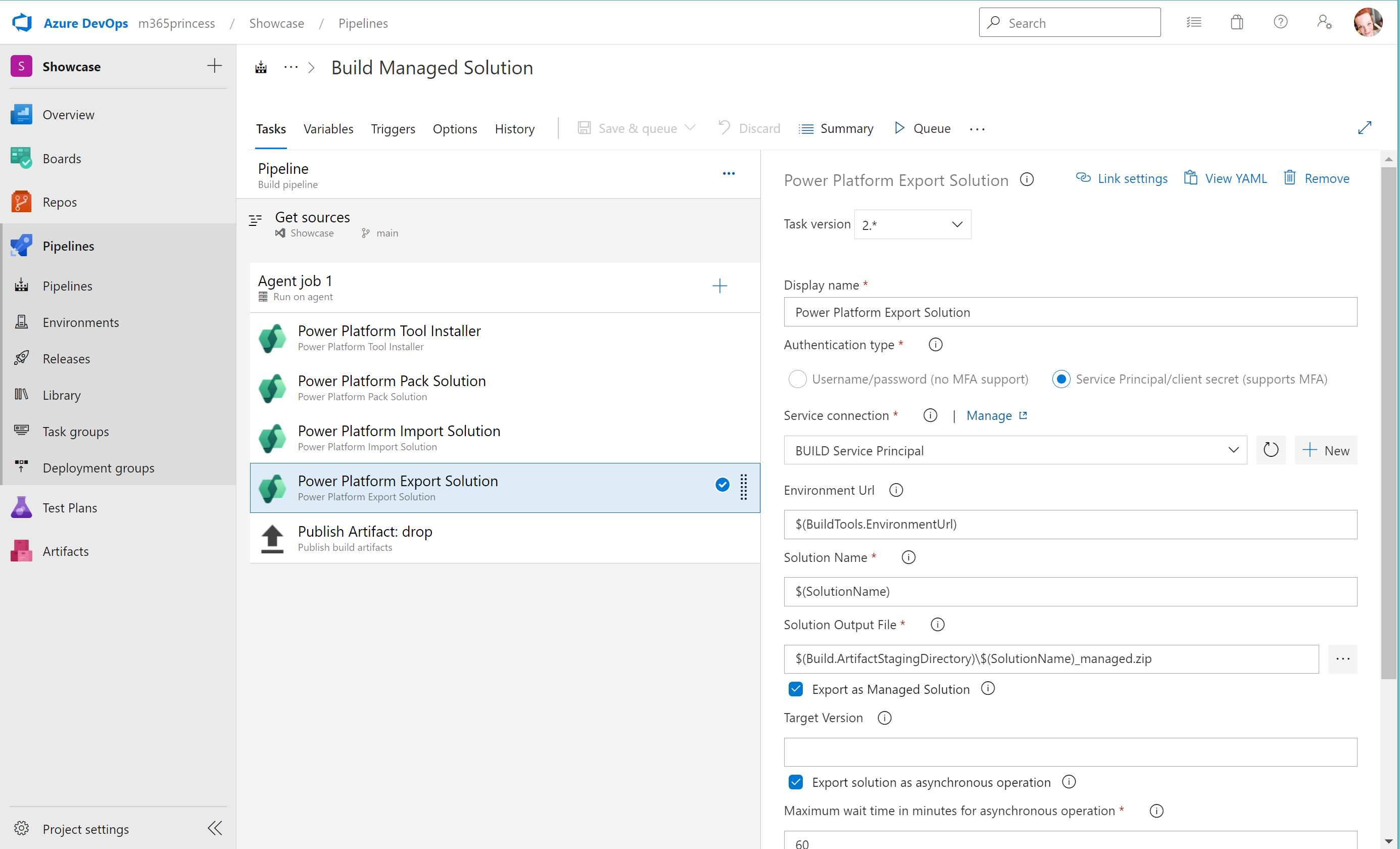1400x849 pixels.
Task: Select Service Principal/client secret radio button
Action: point(1061,379)
